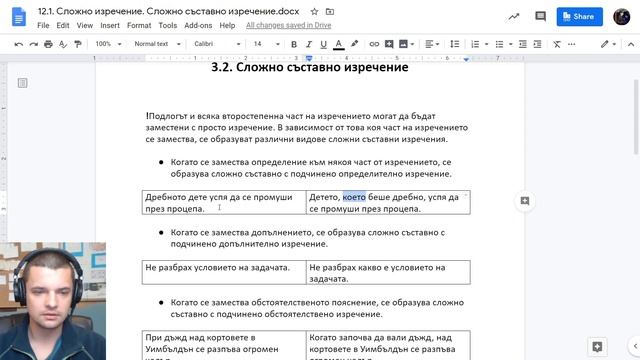
Task: Click cell 'Не разбрах условието на задачата.'
Action: pos(224,272)
